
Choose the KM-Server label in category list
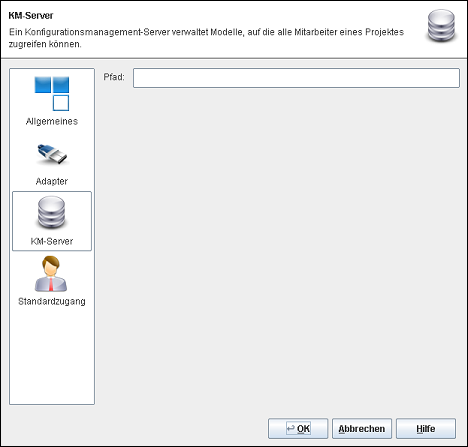(52, 241)
